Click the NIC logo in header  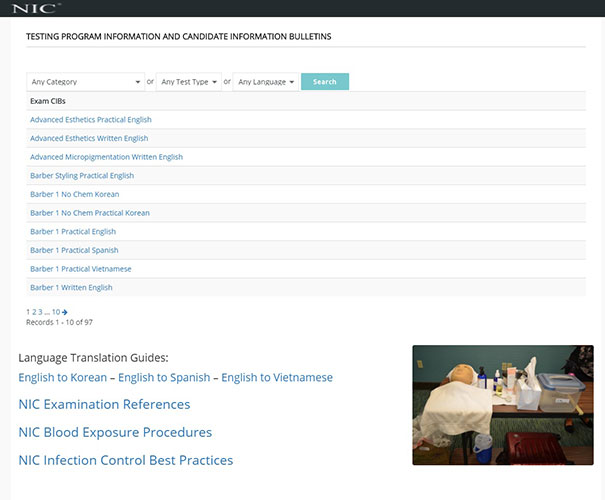tap(36, 7)
